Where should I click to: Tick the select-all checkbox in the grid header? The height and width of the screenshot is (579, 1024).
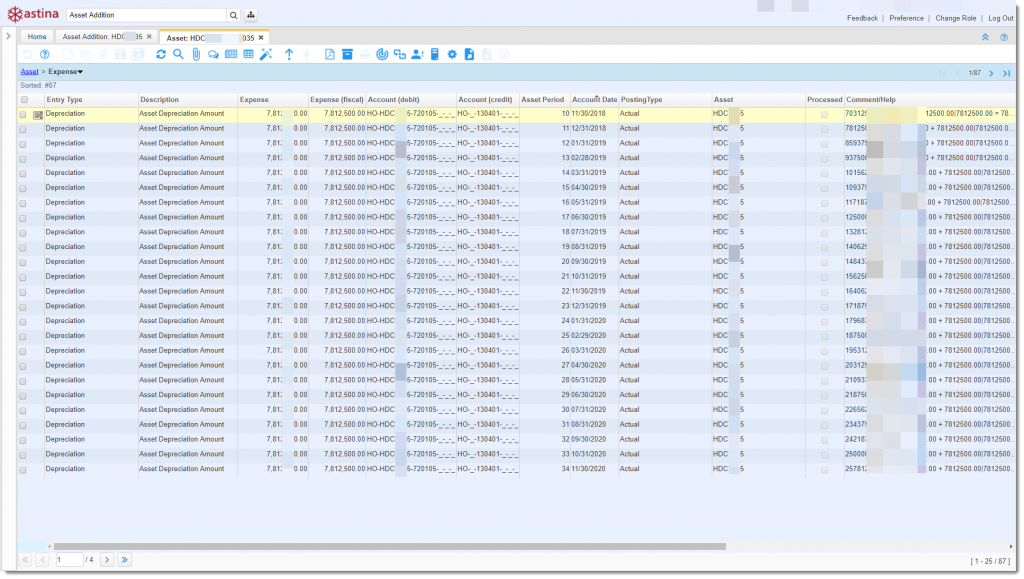tap(24, 100)
